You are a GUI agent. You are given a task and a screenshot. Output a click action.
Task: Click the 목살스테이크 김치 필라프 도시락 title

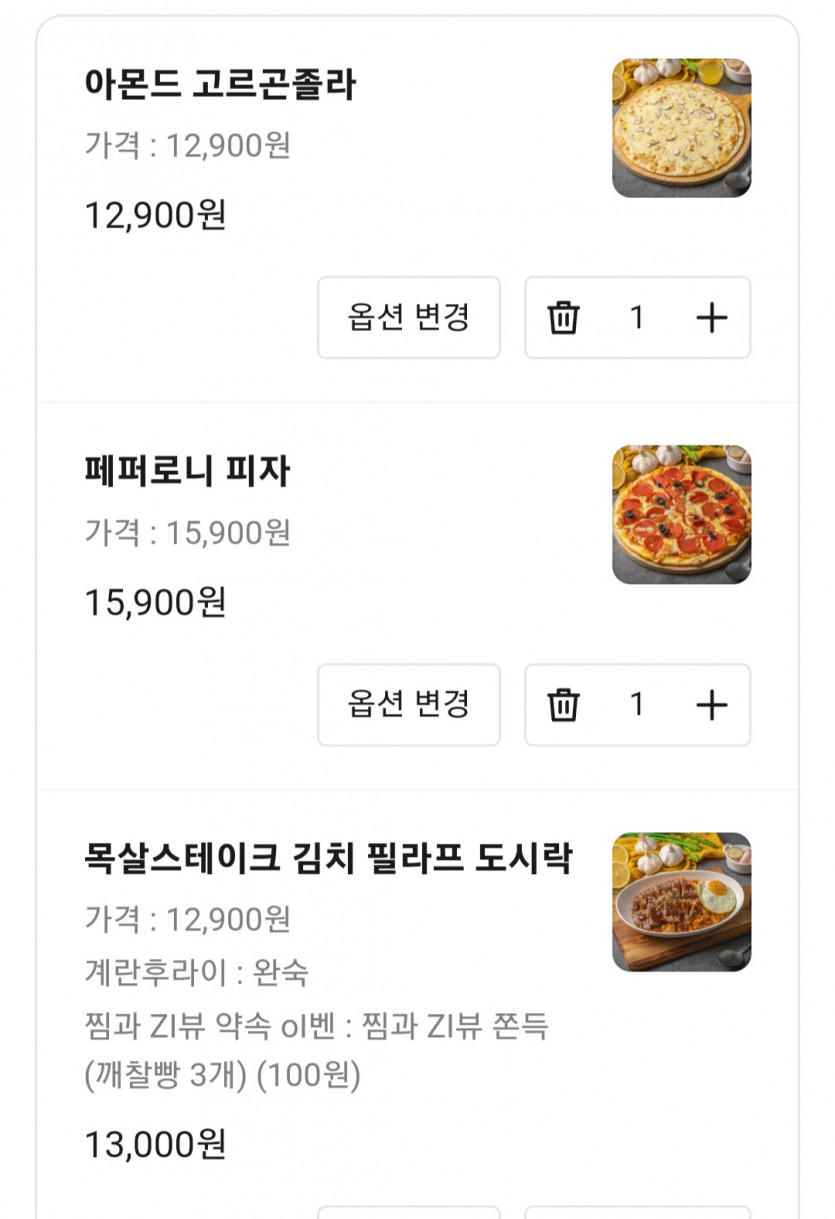(328, 859)
